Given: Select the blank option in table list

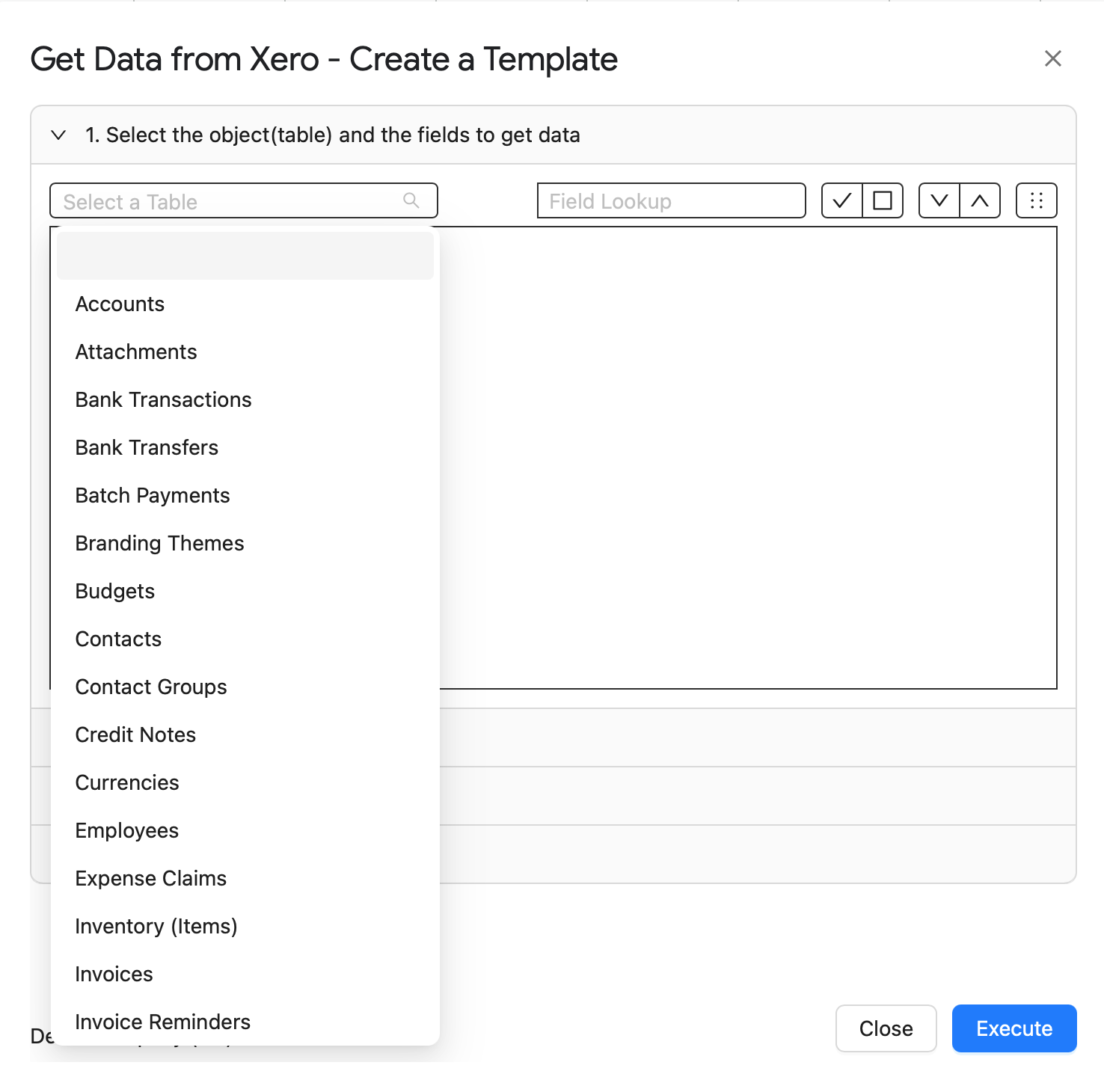Looking at the screenshot, I should coord(245,256).
